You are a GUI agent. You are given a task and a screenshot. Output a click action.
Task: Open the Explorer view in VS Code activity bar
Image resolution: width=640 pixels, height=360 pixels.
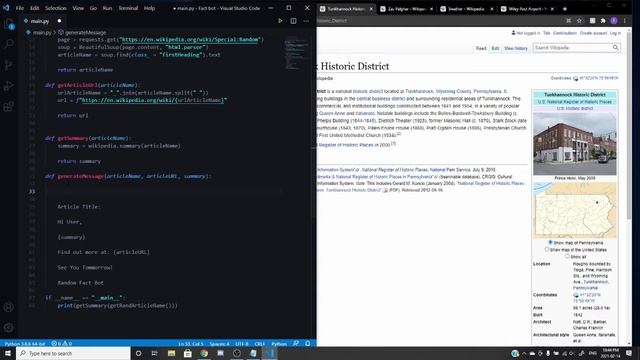pyautogui.click(x=9, y=24)
